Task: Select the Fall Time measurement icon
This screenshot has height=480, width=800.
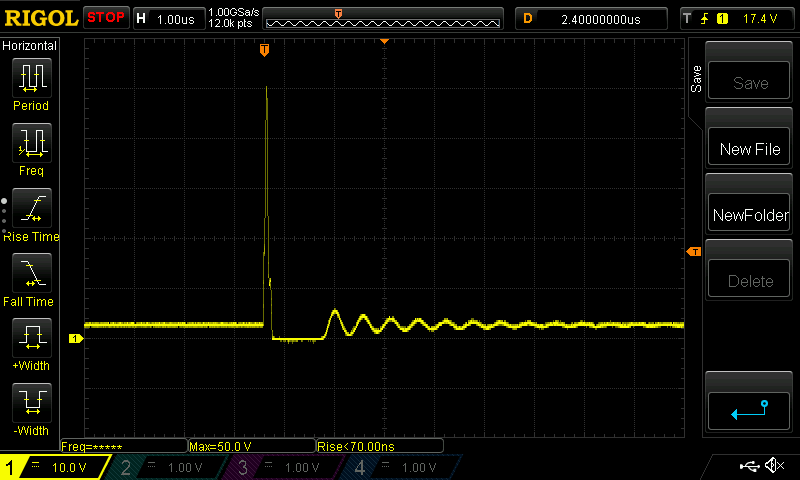Action: [x=32, y=273]
